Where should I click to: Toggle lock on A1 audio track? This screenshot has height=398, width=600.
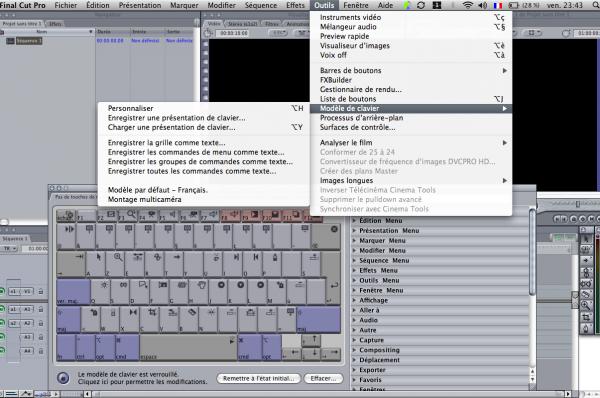(40, 309)
